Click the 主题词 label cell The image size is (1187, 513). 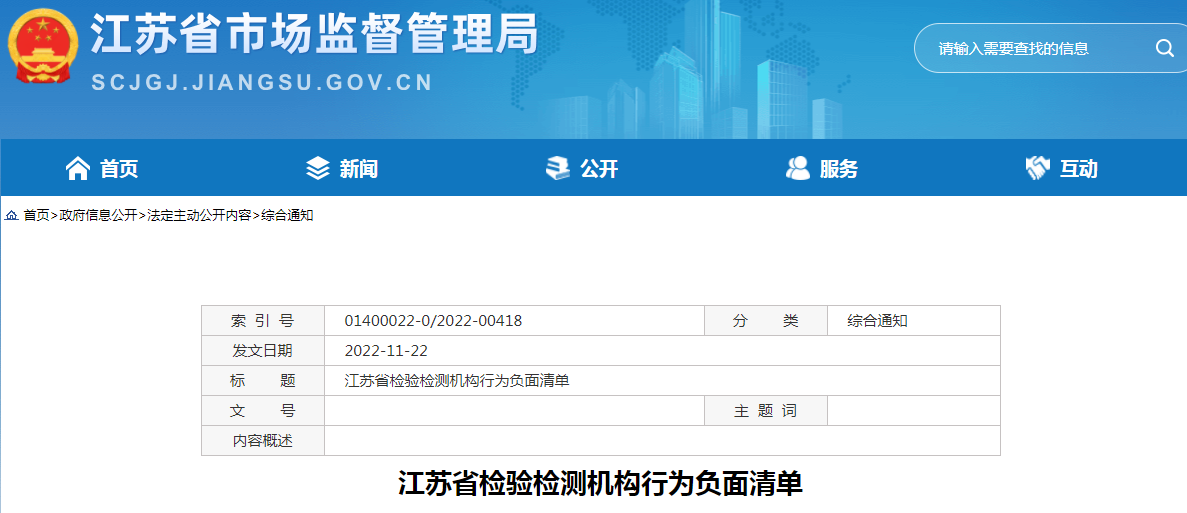(x=765, y=411)
